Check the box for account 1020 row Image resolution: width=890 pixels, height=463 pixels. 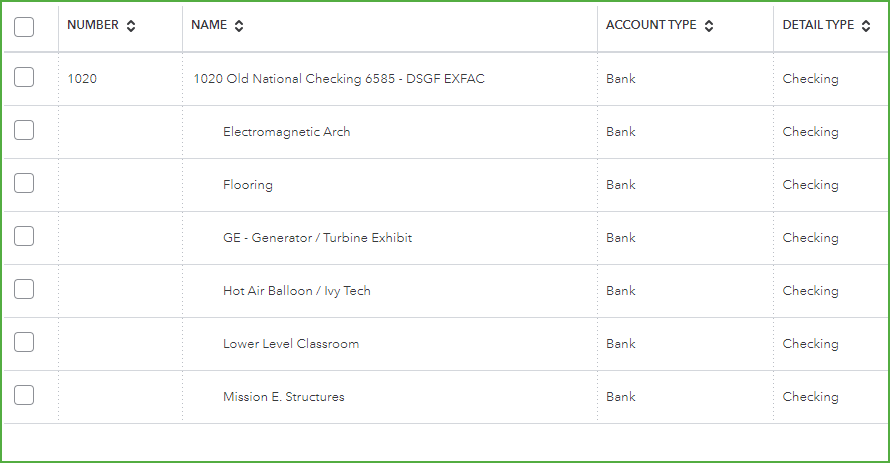coord(24,78)
